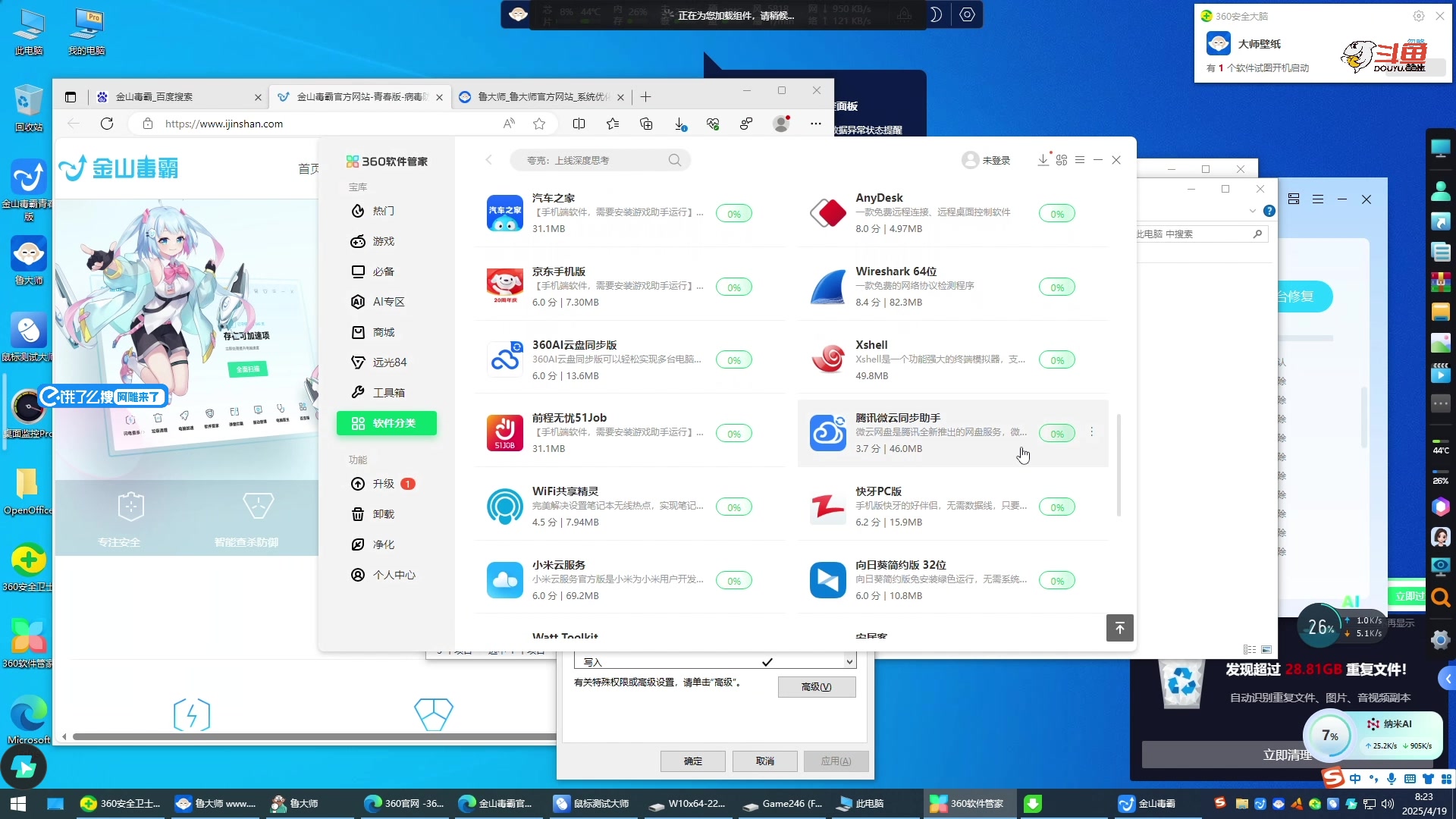Click the search magnifier in 360 Software Manager

pos(675,160)
